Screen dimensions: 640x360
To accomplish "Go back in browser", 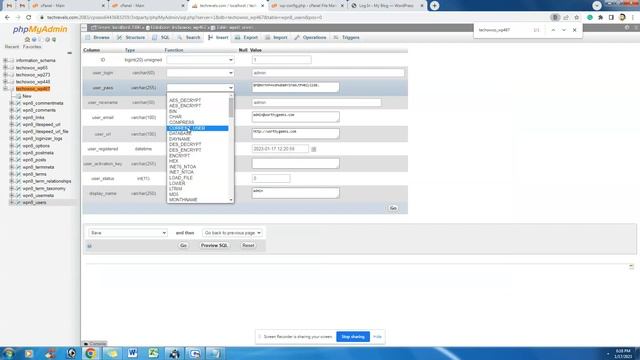I will tap(7, 18).
